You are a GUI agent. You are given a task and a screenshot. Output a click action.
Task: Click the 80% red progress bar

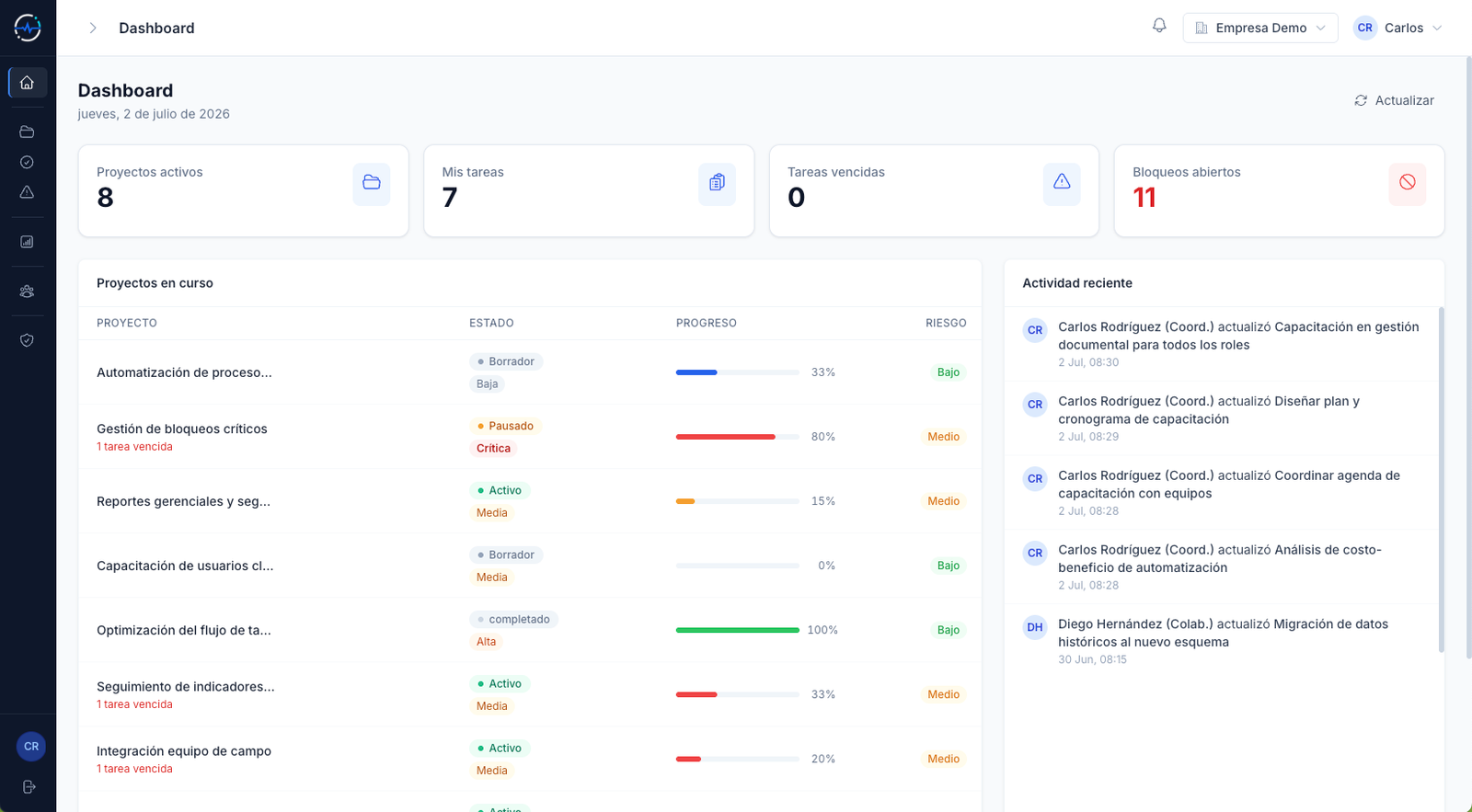737,437
